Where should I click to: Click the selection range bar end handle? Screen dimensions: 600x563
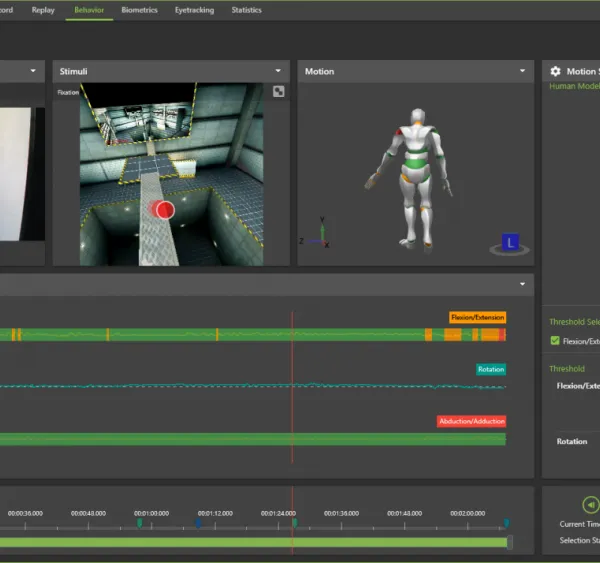[x=510, y=542]
